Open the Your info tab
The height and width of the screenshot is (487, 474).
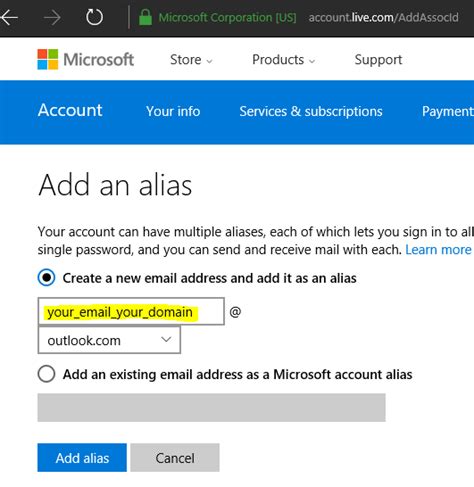coord(173,111)
